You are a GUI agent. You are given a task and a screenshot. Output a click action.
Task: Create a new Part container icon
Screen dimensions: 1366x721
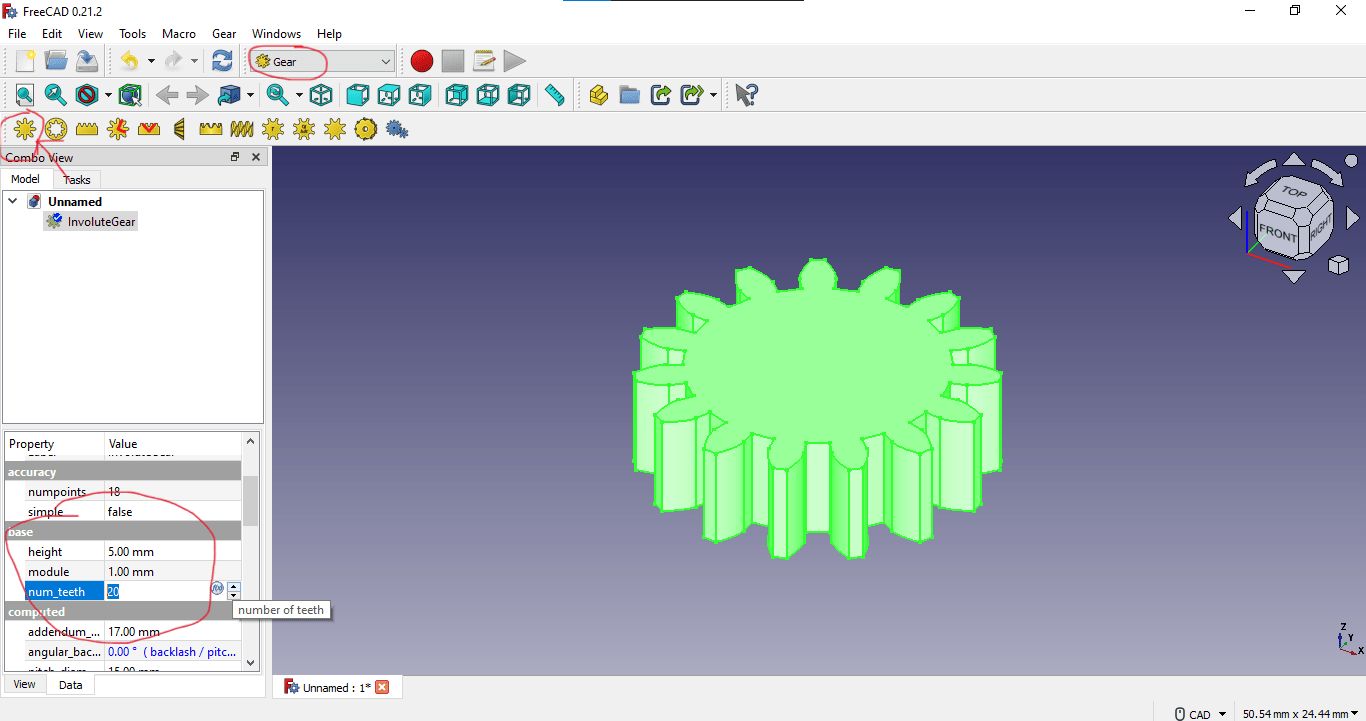click(x=598, y=95)
